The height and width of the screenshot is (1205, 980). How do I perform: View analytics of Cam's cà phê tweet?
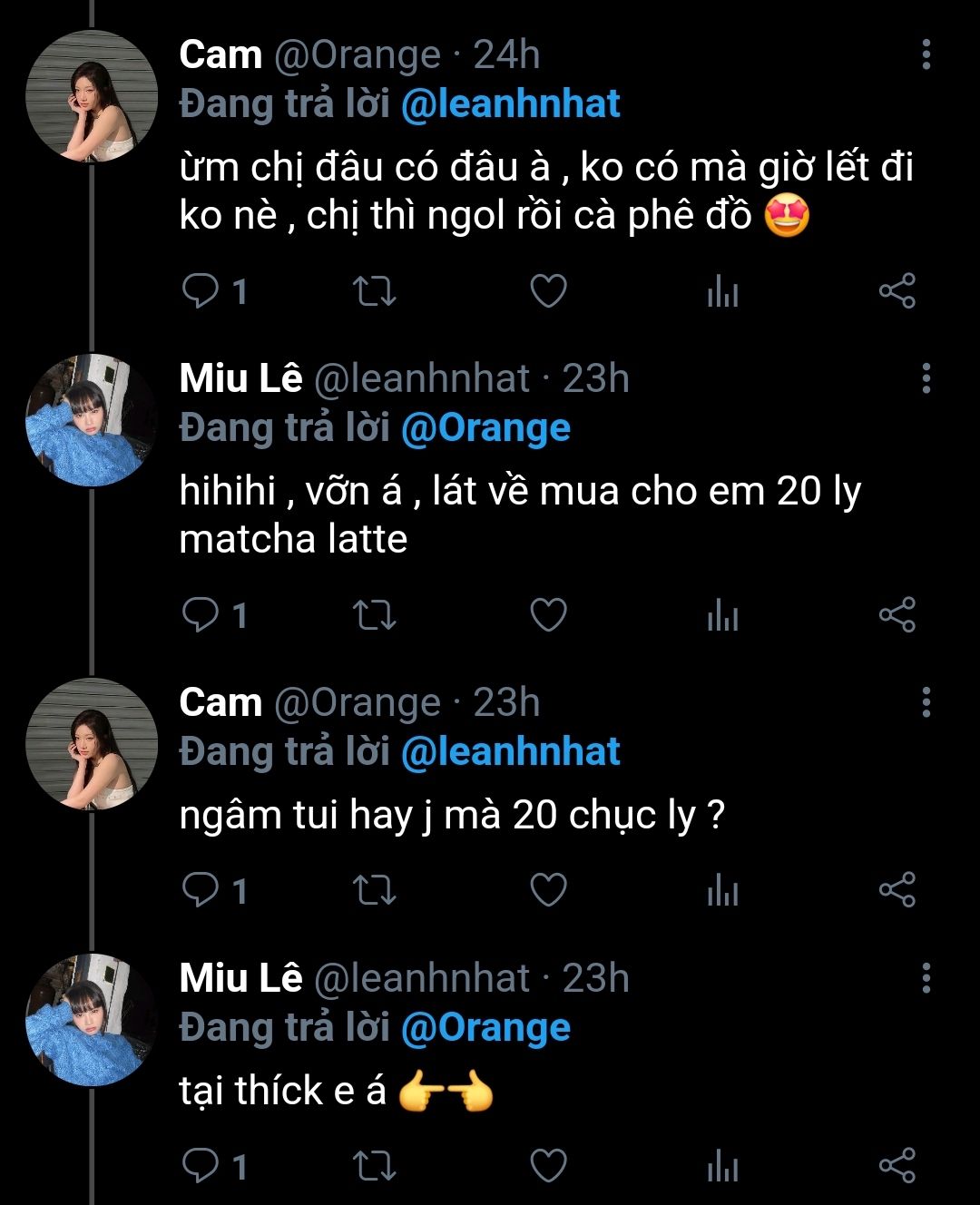(722, 291)
